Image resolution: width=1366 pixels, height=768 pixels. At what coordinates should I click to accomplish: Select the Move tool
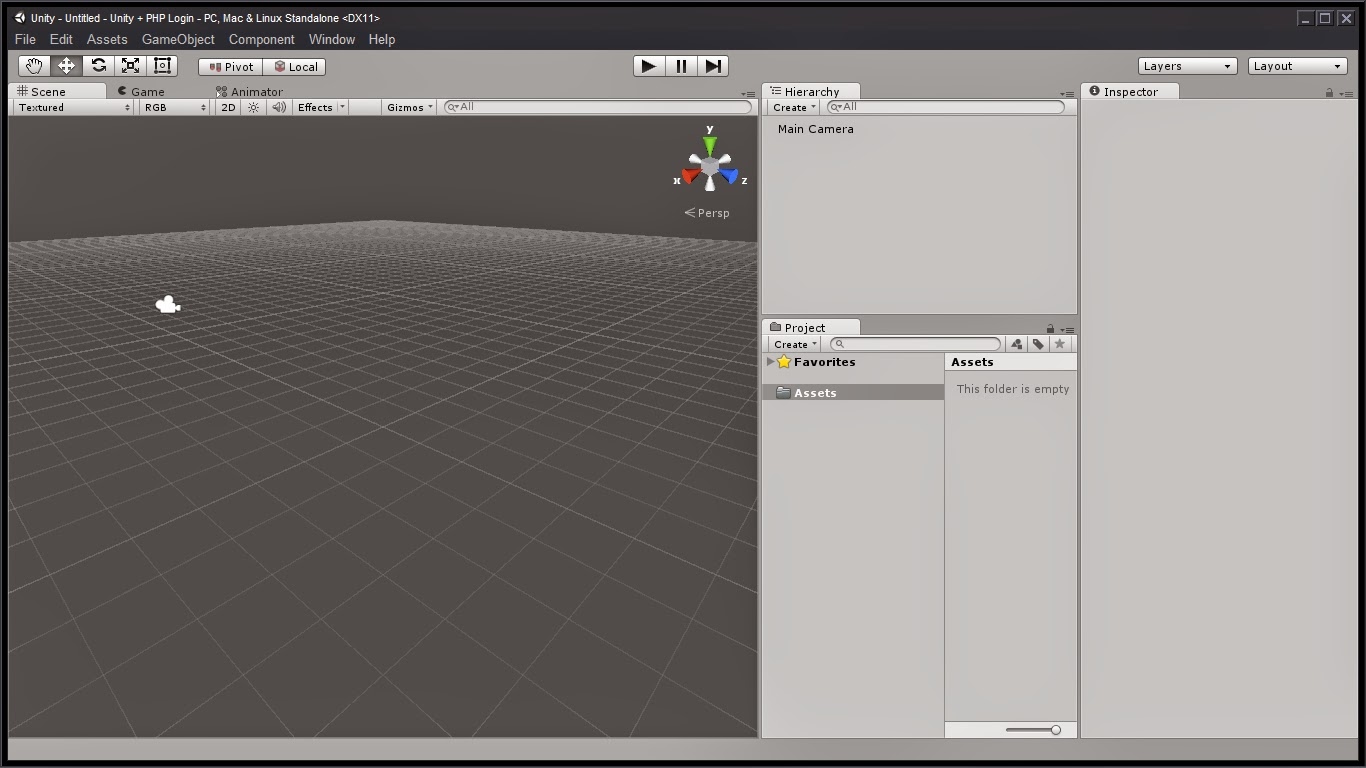pos(66,65)
